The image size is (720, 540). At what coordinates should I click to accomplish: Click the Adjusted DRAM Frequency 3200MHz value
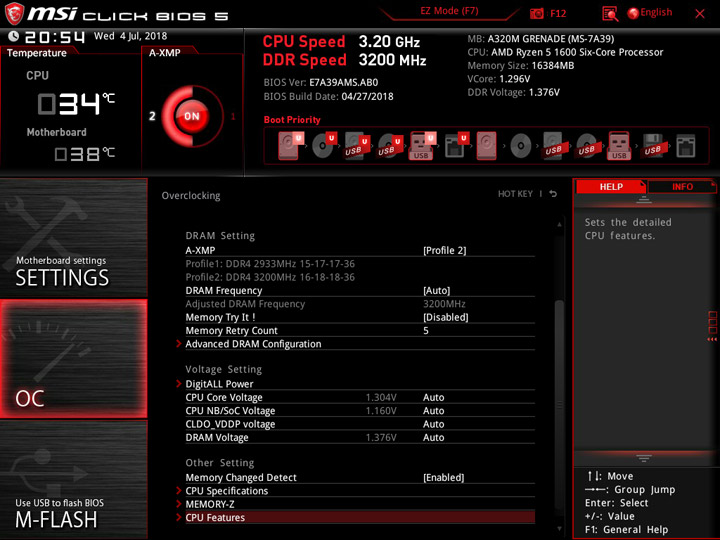(x=444, y=304)
